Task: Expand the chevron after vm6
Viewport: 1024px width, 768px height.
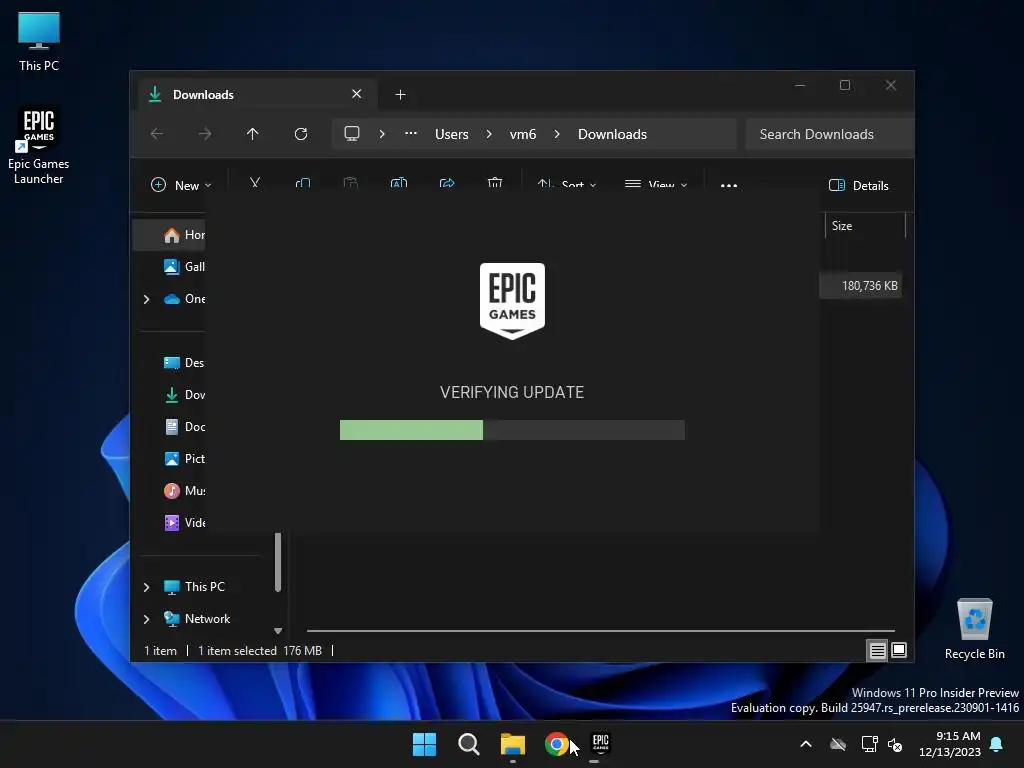Action: coord(557,134)
